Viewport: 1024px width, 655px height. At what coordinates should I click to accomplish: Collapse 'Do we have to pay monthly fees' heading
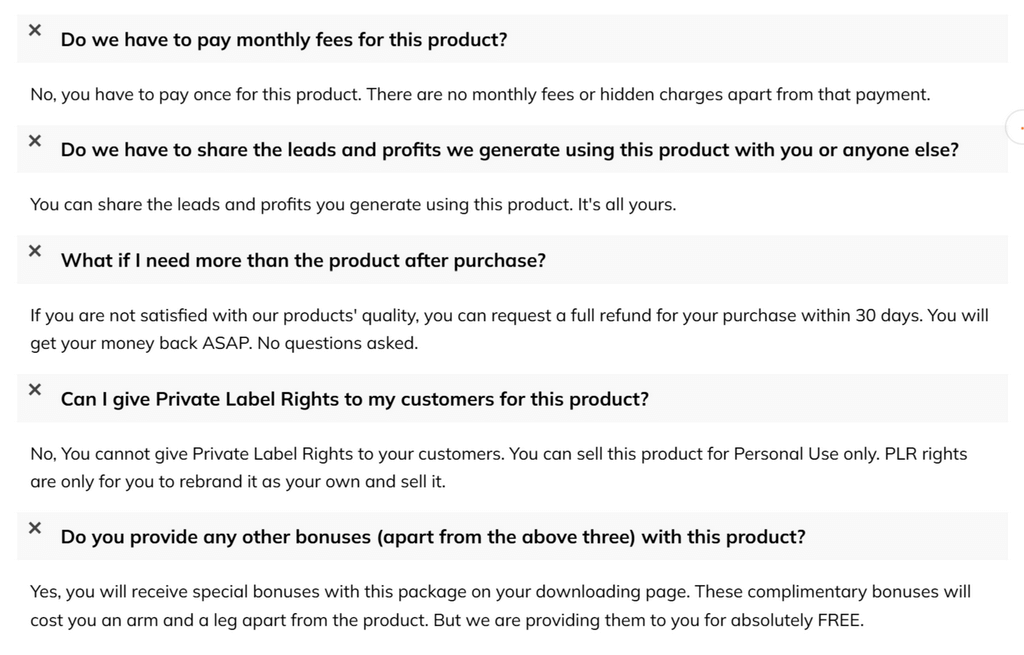tap(284, 41)
